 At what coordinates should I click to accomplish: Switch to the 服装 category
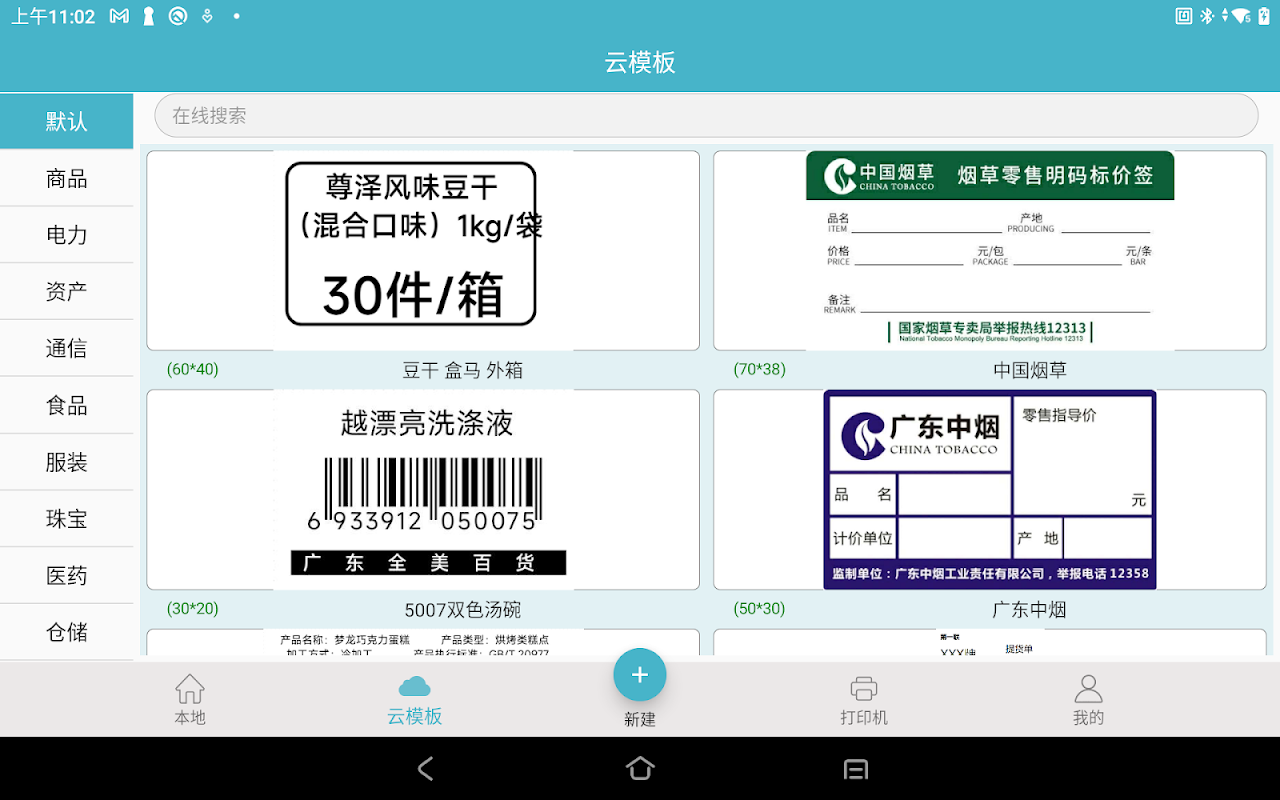tap(67, 462)
